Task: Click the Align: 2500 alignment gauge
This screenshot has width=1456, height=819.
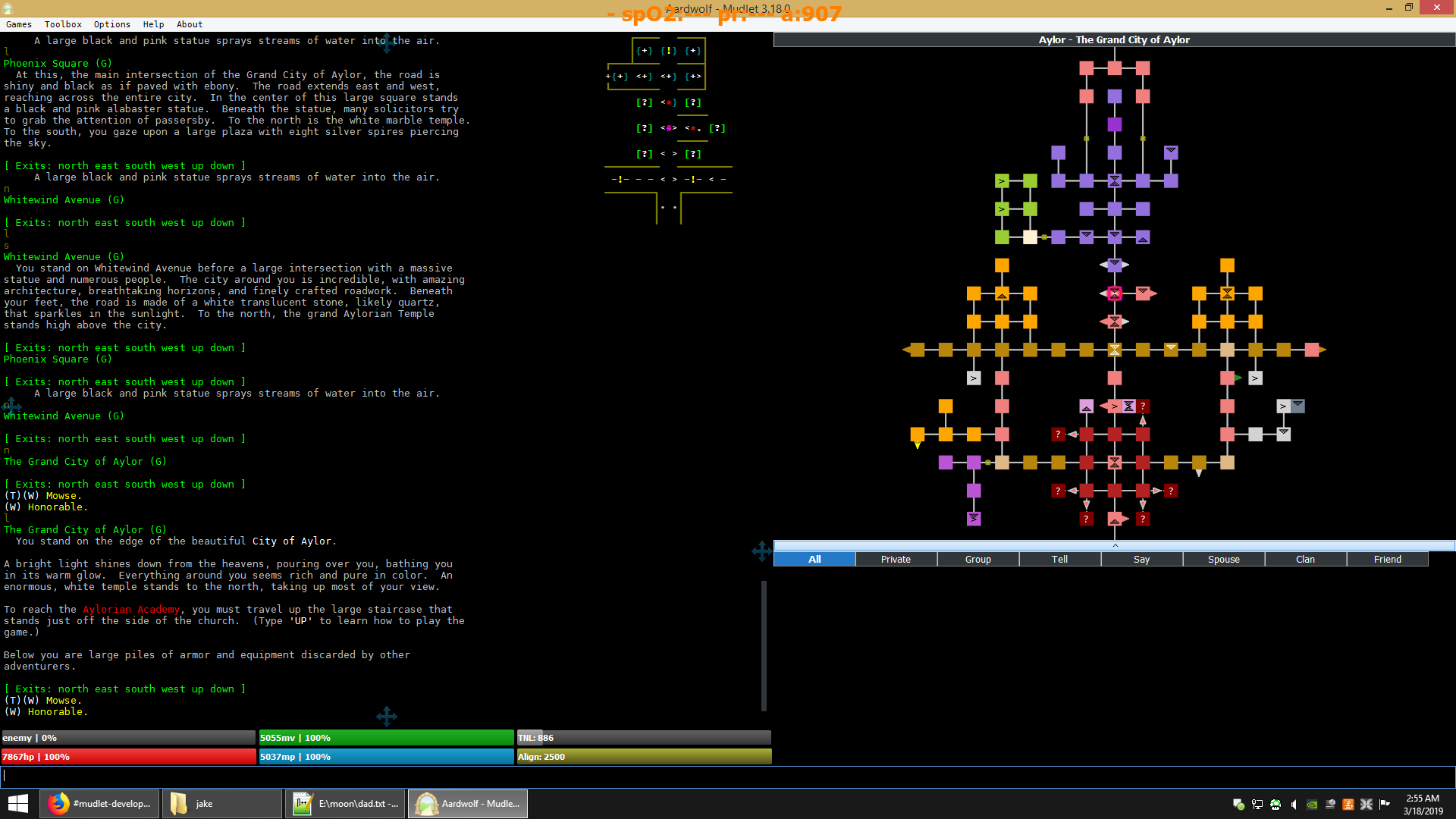Action: click(x=644, y=757)
